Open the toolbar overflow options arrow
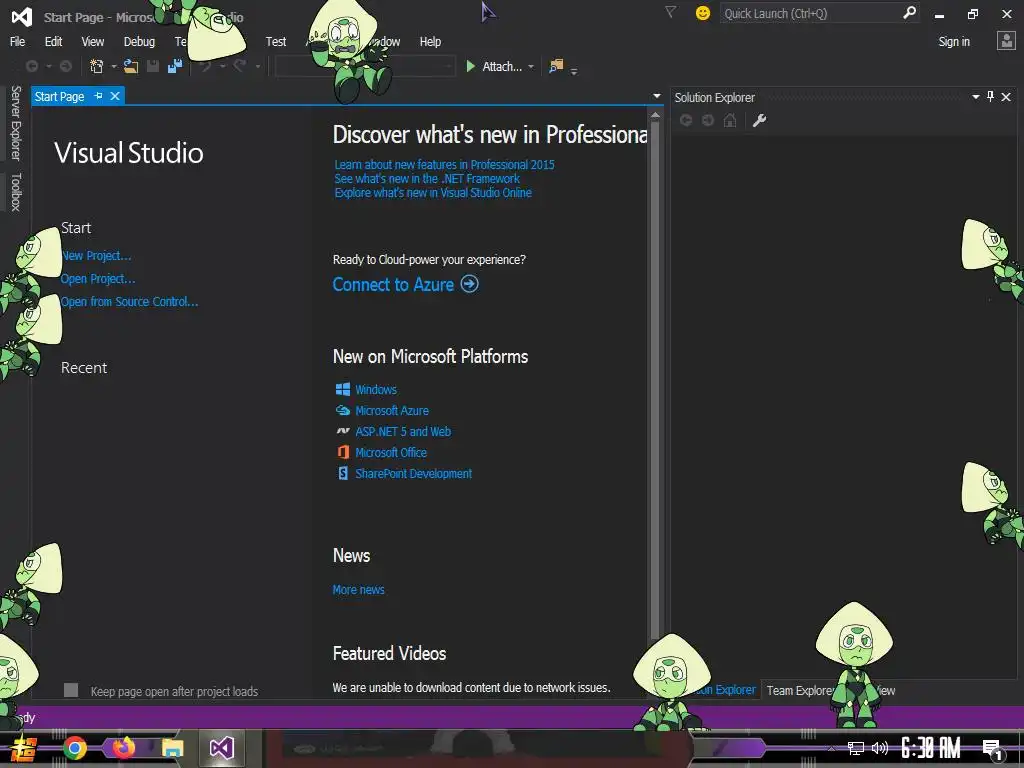This screenshot has height=768, width=1024. [574, 71]
